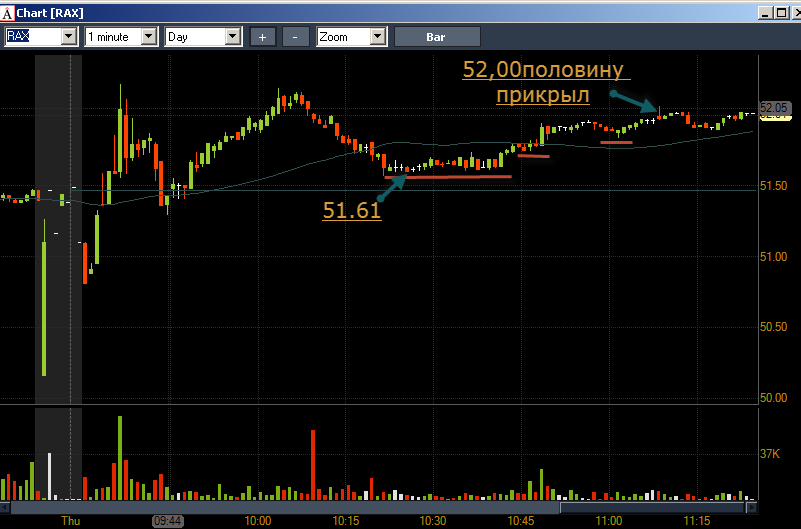
Task: Open the 1 minute interval dropdown
Action: [149, 37]
